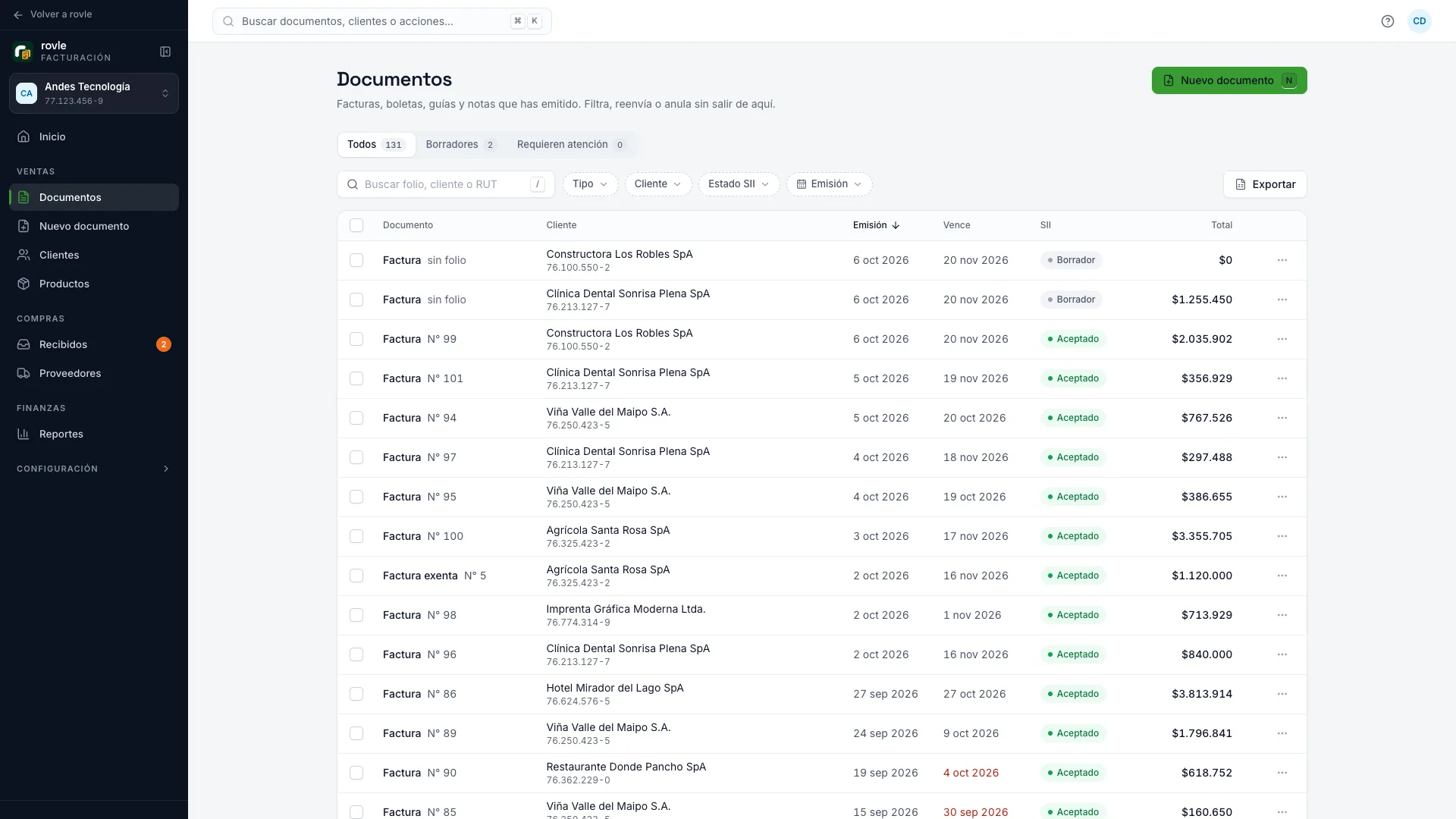Click the $3.813.914 total cell
Image resolution: width=1456 pixels, height=819 pixels.
[1202, 694]
